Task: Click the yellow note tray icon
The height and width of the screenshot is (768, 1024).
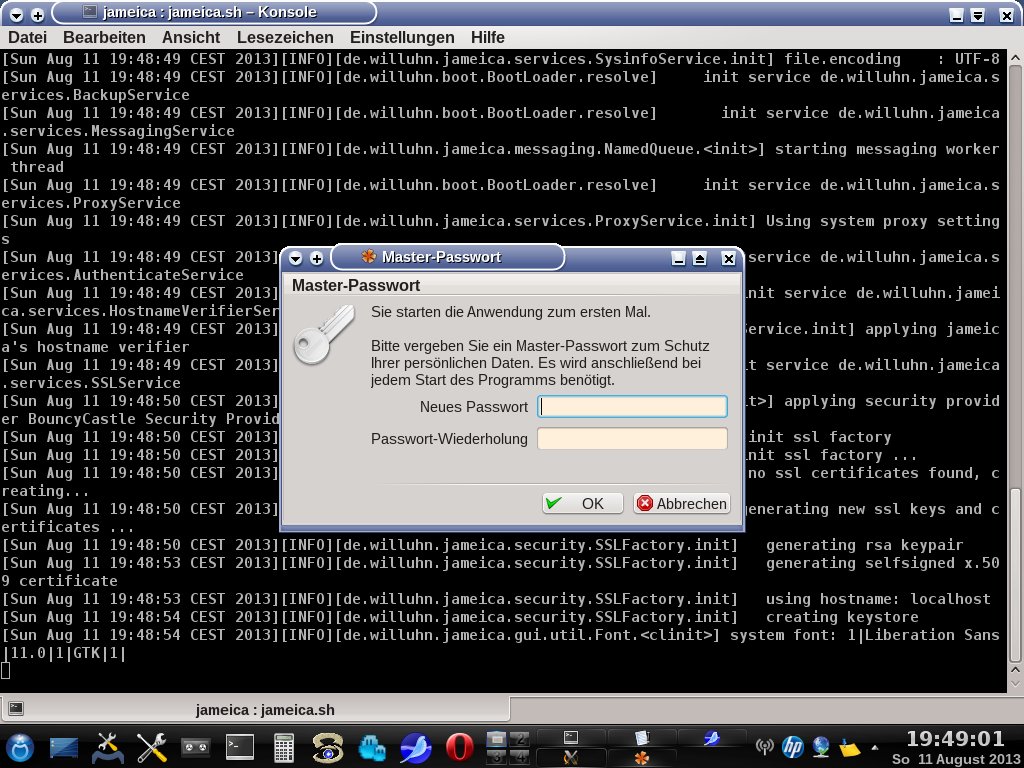Action: pos(849,746)
